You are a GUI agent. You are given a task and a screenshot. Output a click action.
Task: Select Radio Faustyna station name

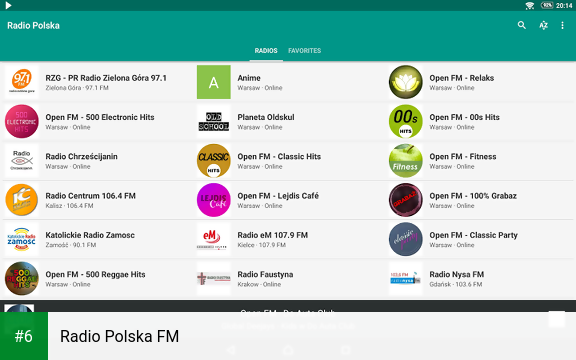[265, 274]
